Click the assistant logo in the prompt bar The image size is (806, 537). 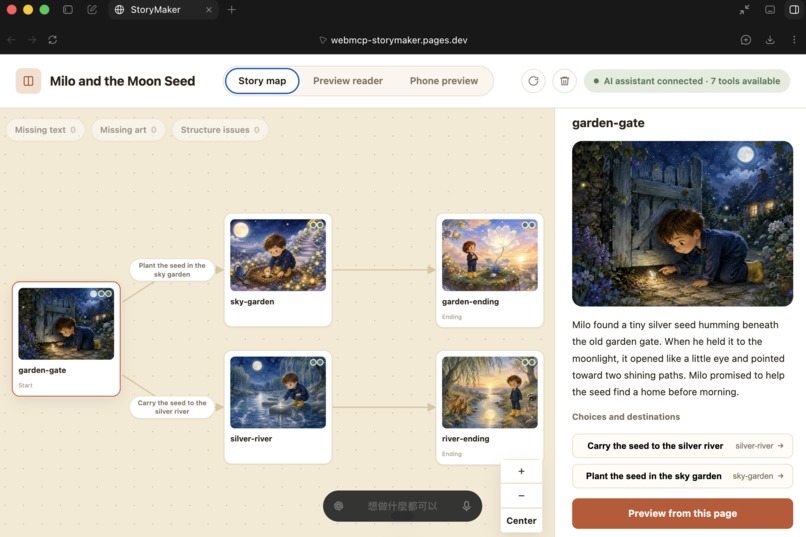pos(338,506)
